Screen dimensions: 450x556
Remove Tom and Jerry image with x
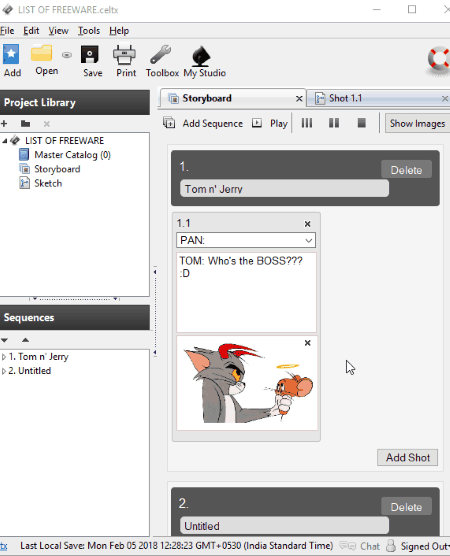tap(307, 343)
